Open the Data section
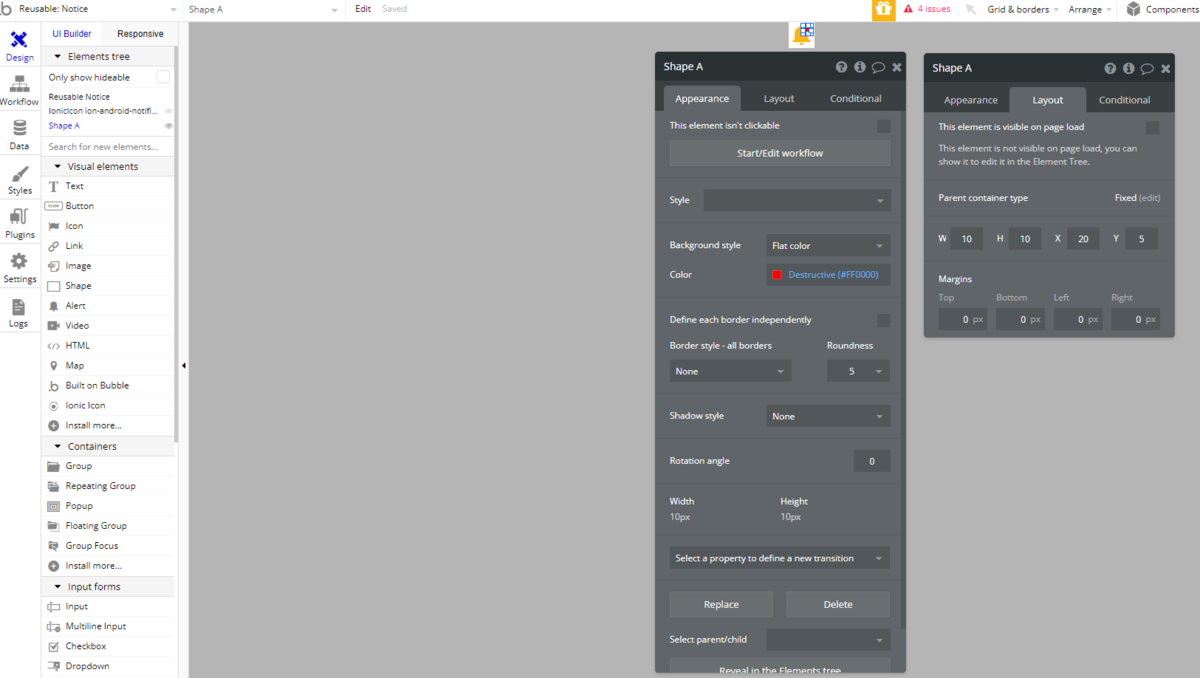 [19, 135]
